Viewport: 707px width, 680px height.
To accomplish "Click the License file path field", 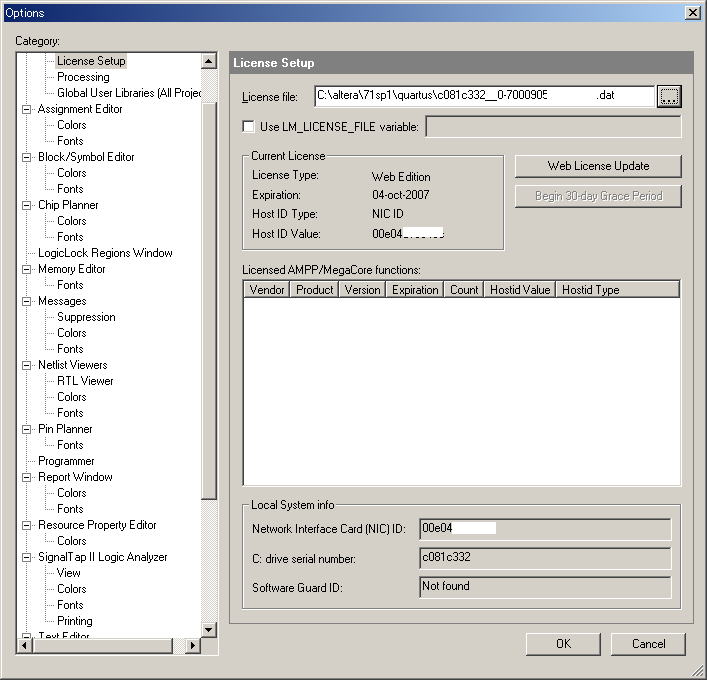I will coord(484,96).
